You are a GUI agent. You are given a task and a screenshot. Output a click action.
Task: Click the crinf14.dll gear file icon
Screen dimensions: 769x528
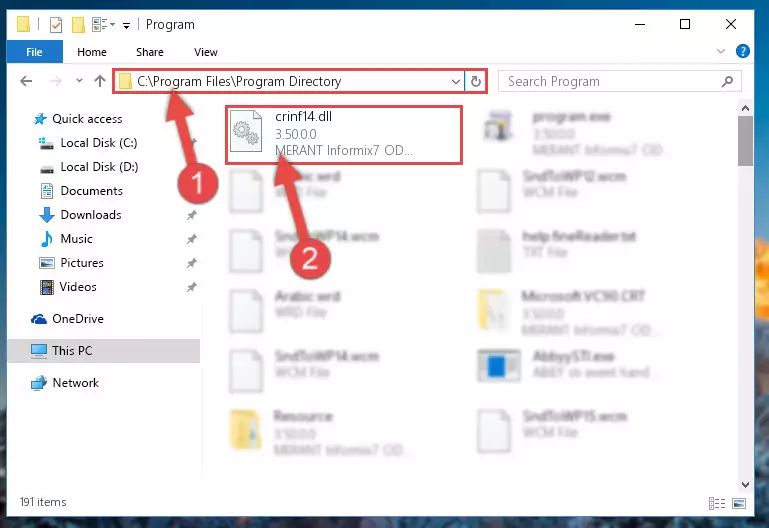[246, 131]
